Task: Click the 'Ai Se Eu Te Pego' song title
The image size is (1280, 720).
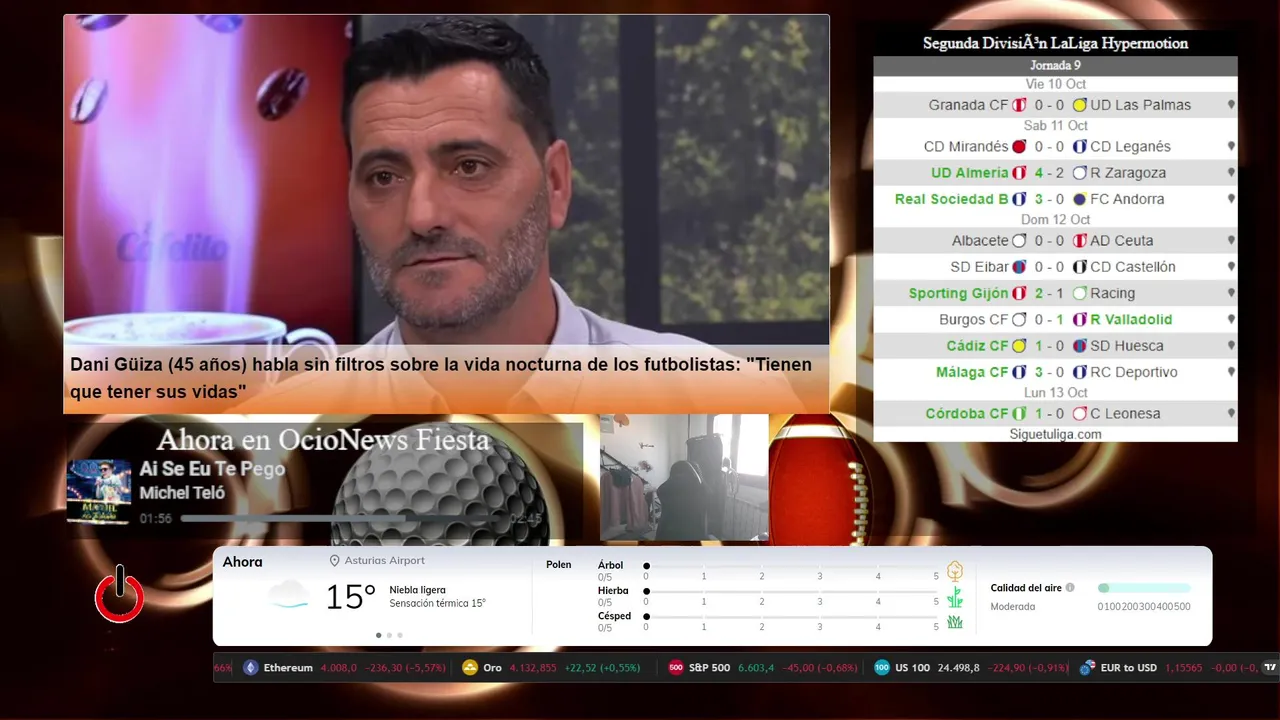Action: click(x=212, y=469)
